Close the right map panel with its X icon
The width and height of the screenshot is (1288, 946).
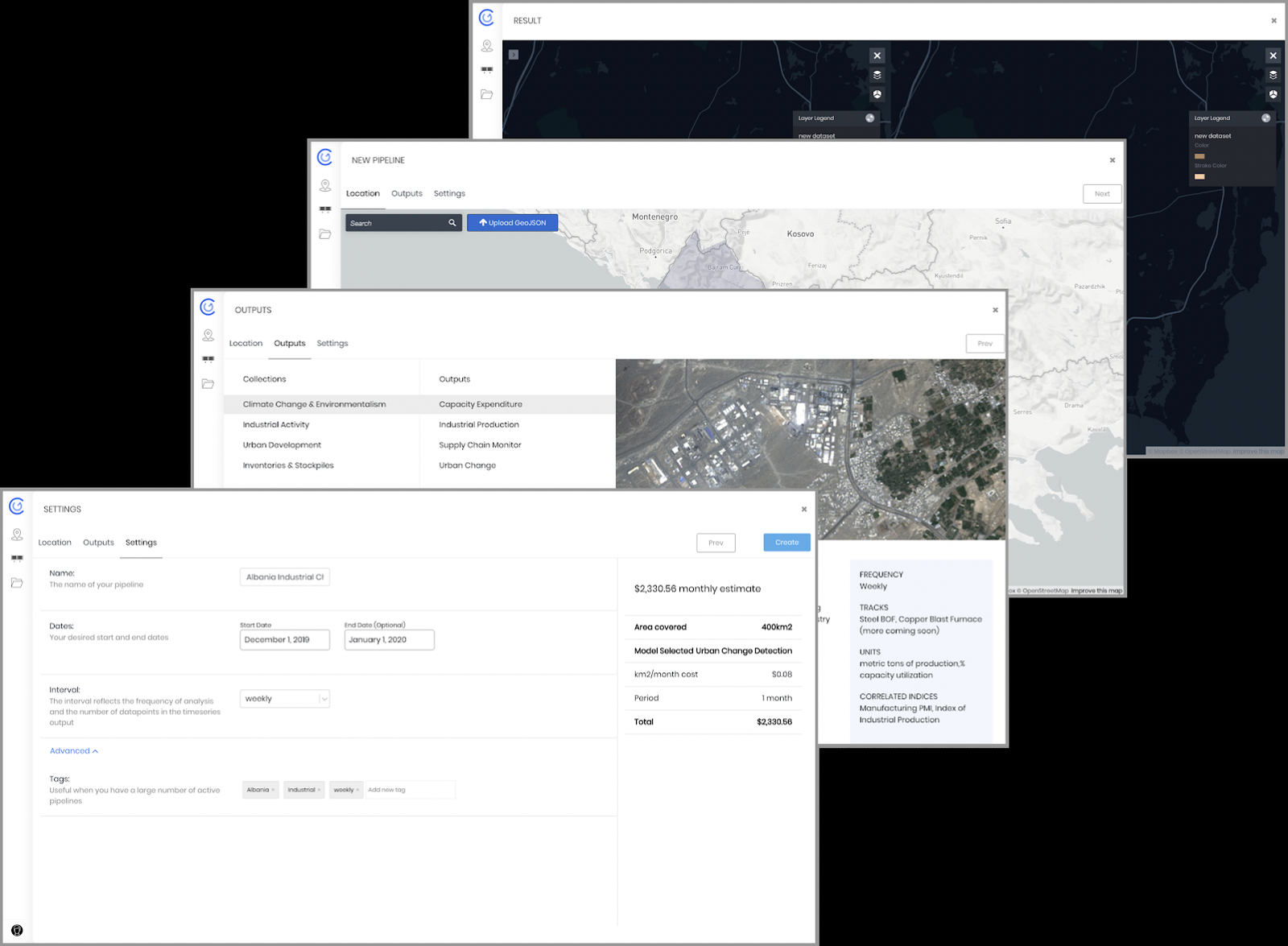tap(1273, 56)
